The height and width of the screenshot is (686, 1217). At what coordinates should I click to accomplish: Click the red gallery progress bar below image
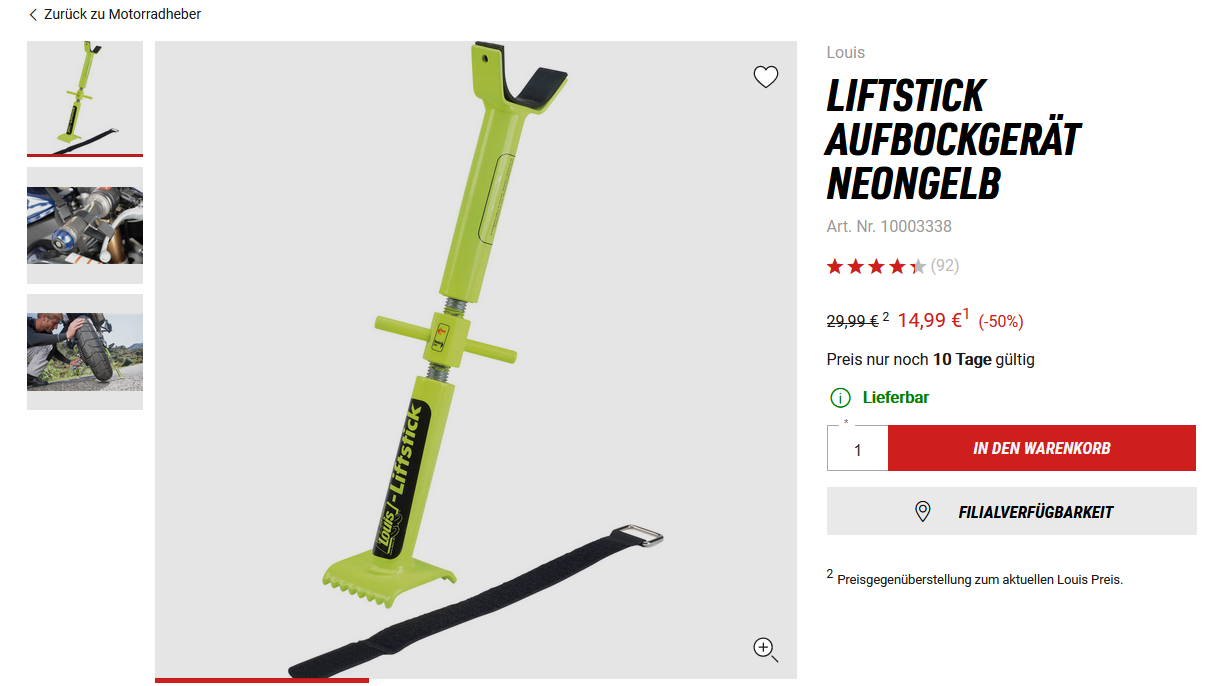[262, 681]
